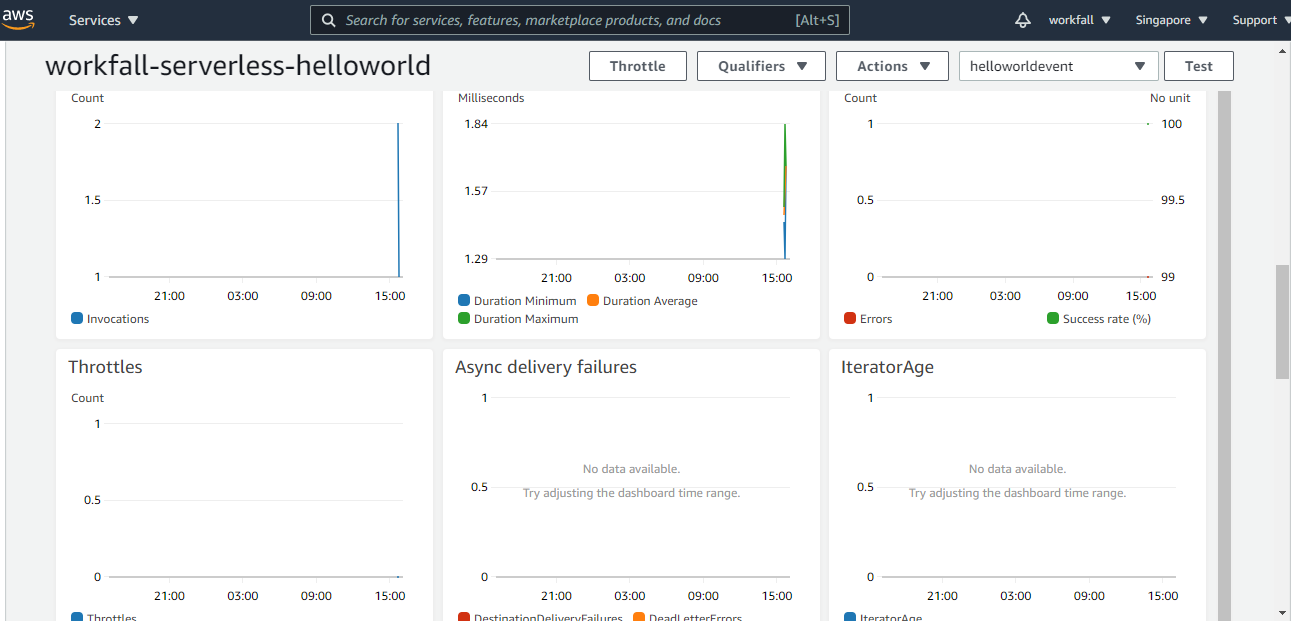Image resolution: width=1291 pixels, height=621 pixels.
Task: Open the AWS logo home link
Action: [18, 19]
